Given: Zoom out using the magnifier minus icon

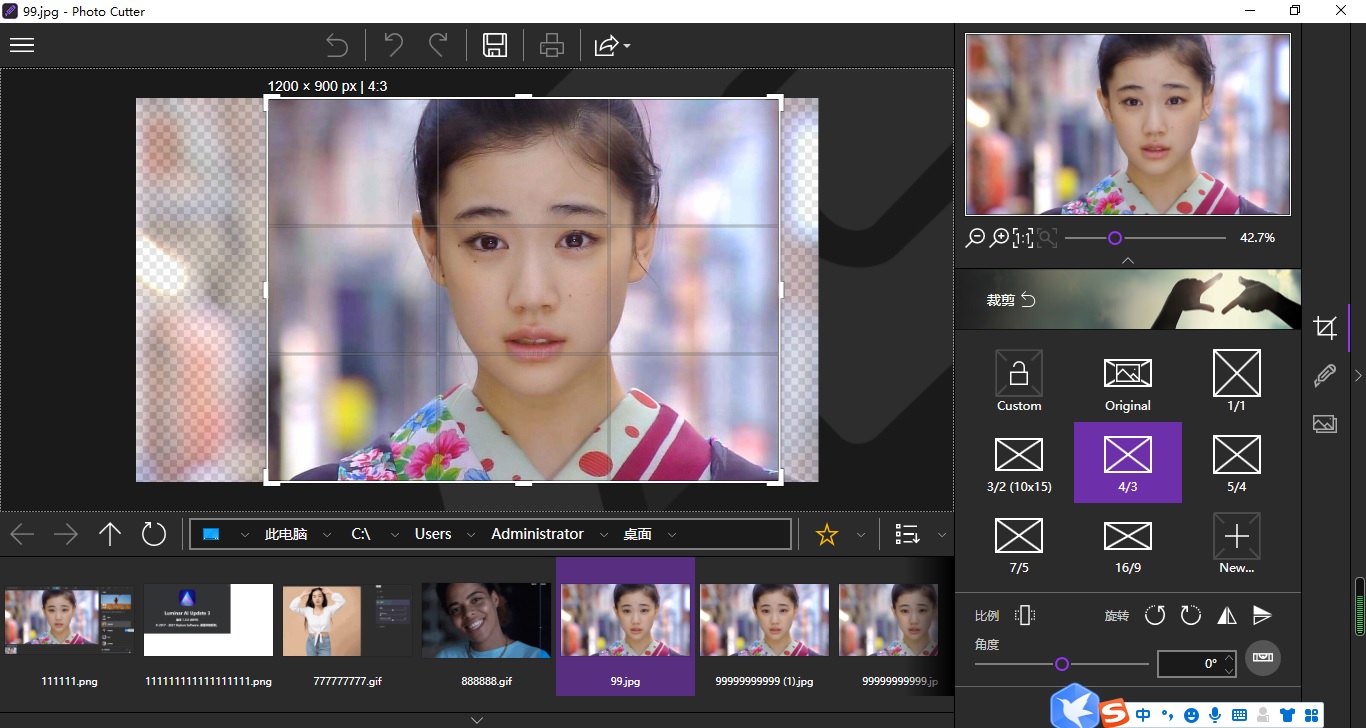Looking at the screenshot, I should pyautogui.click(x=975, y=238).
